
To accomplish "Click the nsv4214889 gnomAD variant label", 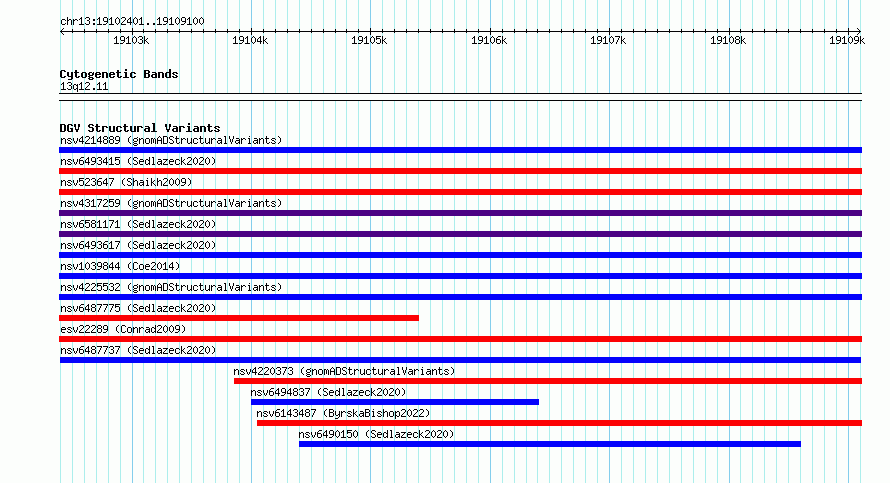I will pyautogui.click(x=171, y=140).
